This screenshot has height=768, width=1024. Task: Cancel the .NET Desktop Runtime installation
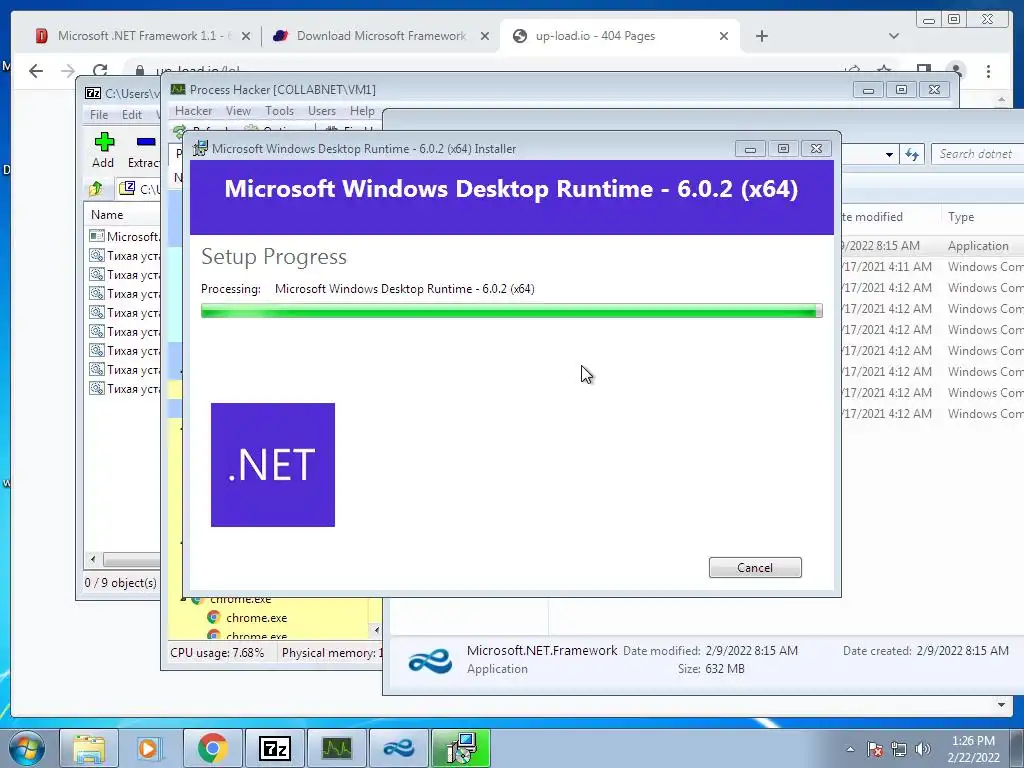(755, 568)
